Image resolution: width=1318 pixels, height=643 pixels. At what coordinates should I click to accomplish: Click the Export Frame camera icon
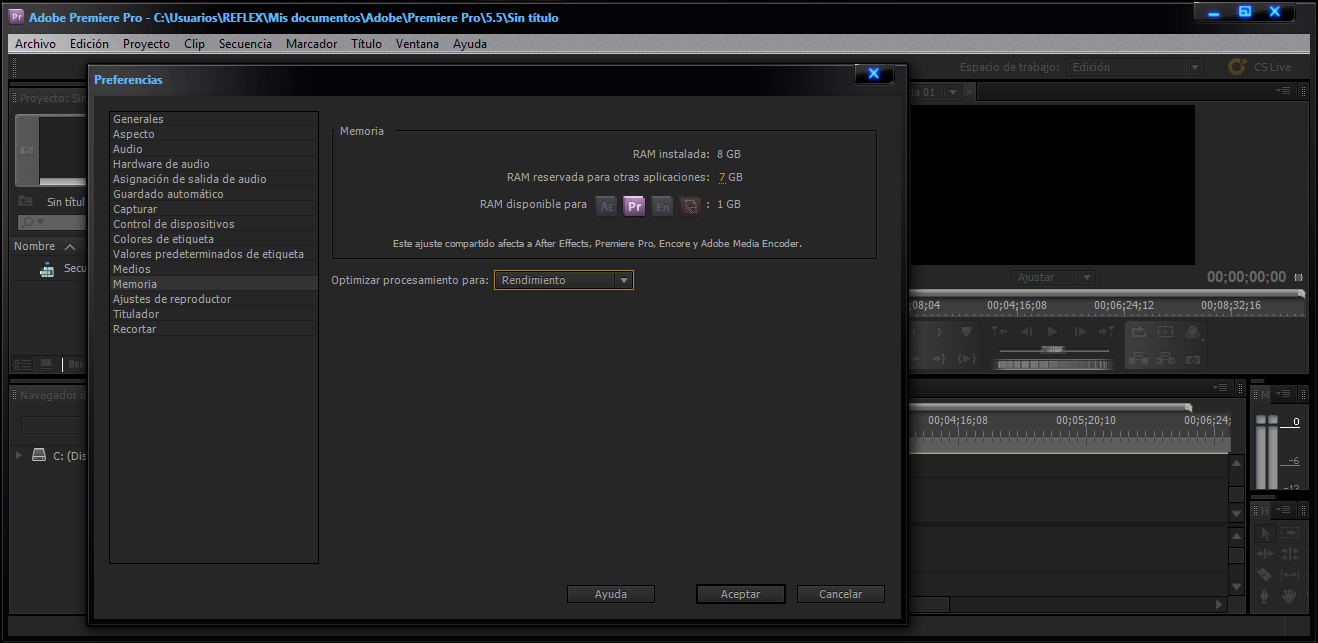coord(1192,360)
